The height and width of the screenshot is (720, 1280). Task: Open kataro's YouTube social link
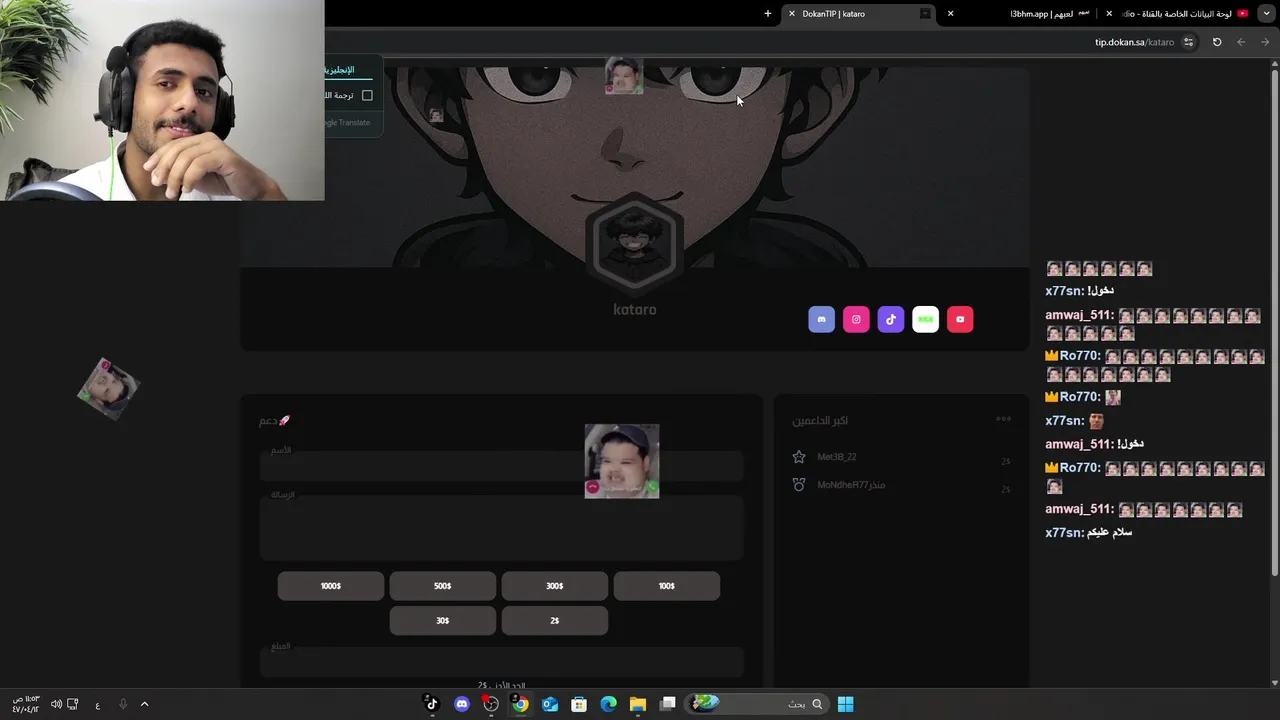[x=960, y=319]
